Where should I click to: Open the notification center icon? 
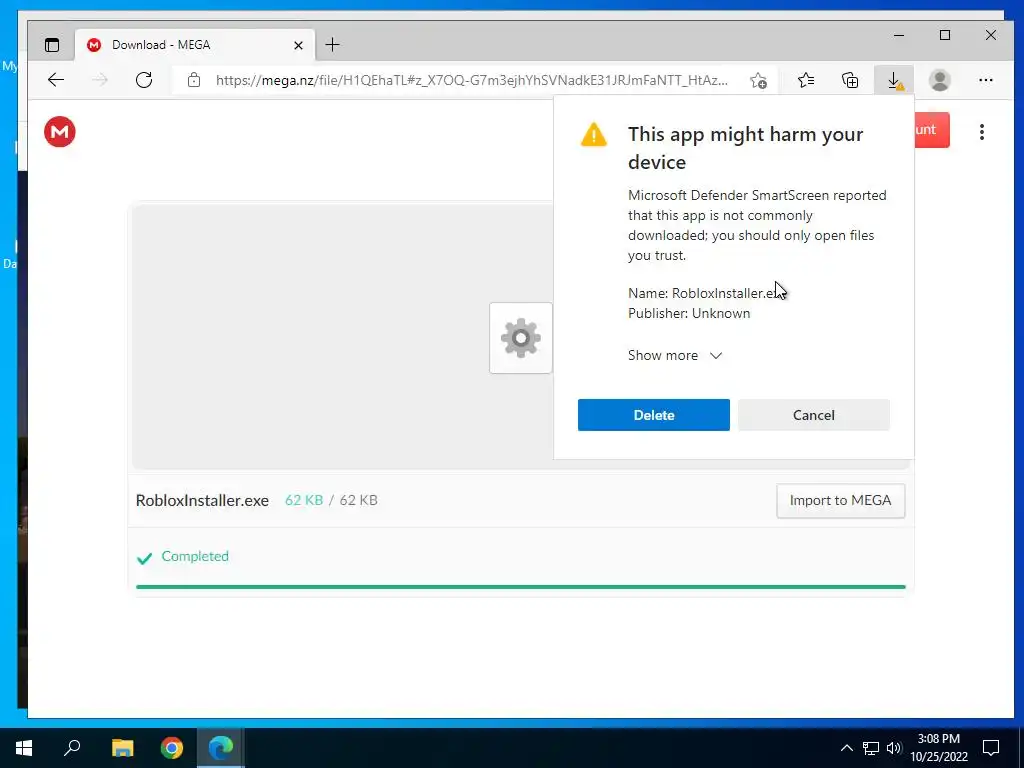[991, 748]
